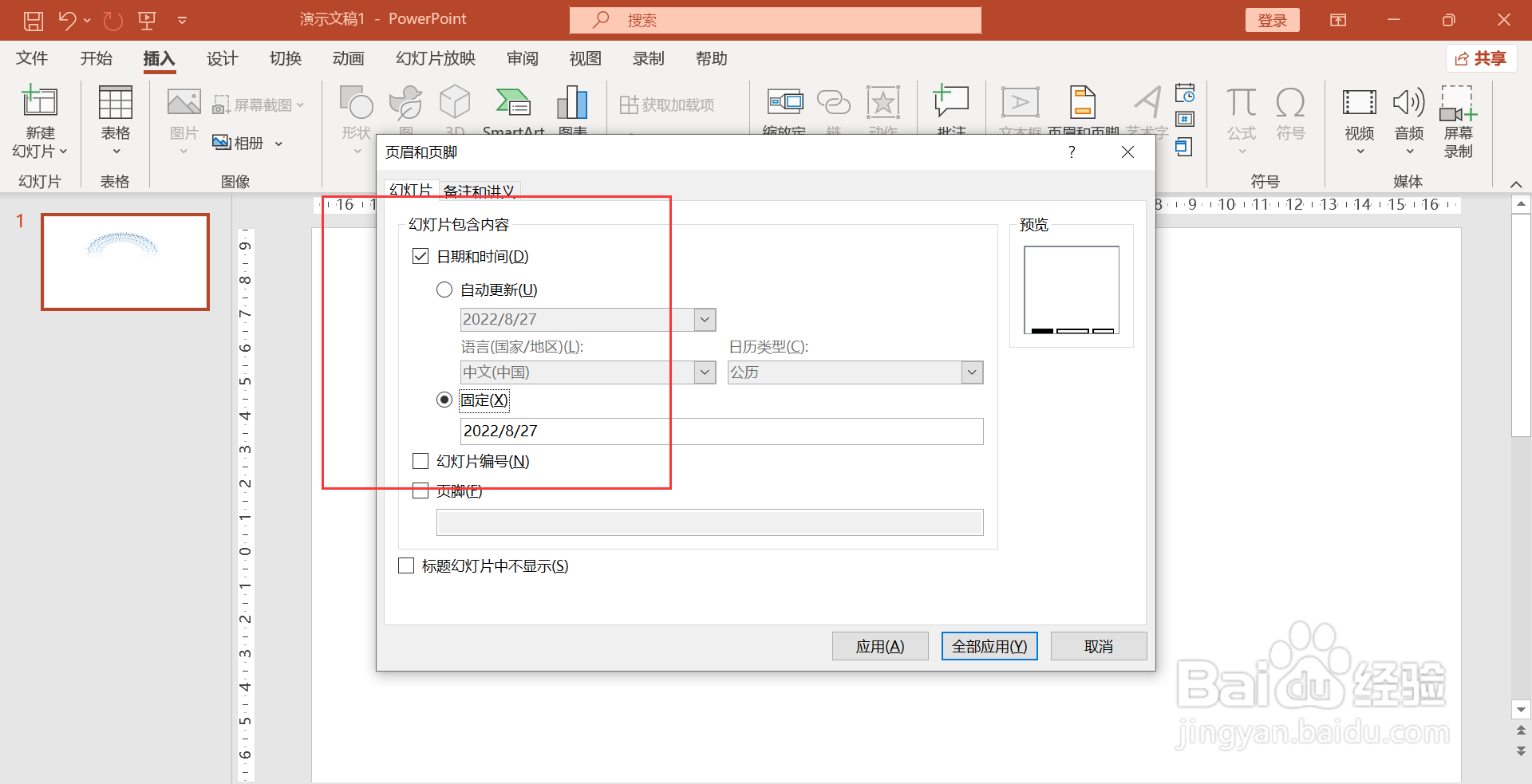Click the Save icon in title bar

tap(33, 21)
